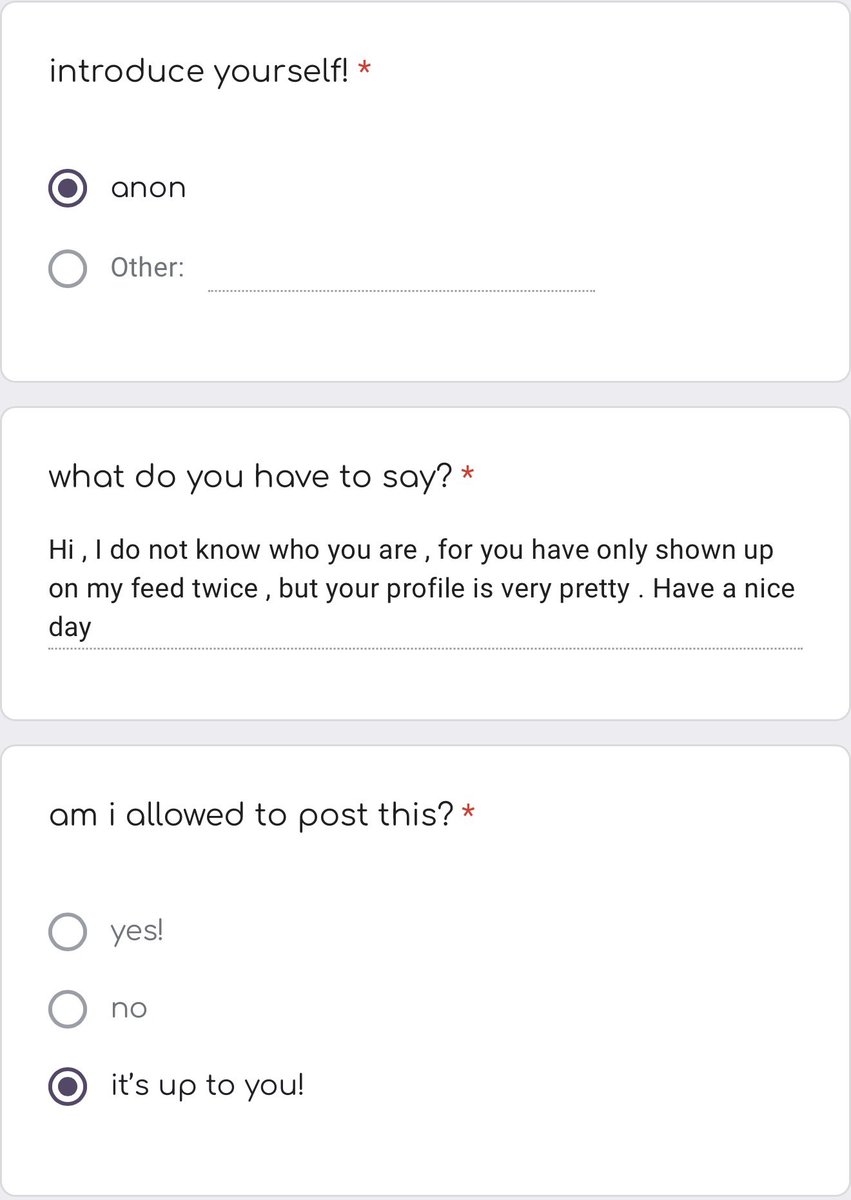This screenshot has height=1200, width=851.
Task: Select the 'anon' radio button
Action: pyautogui.click(x=67, y=188)
